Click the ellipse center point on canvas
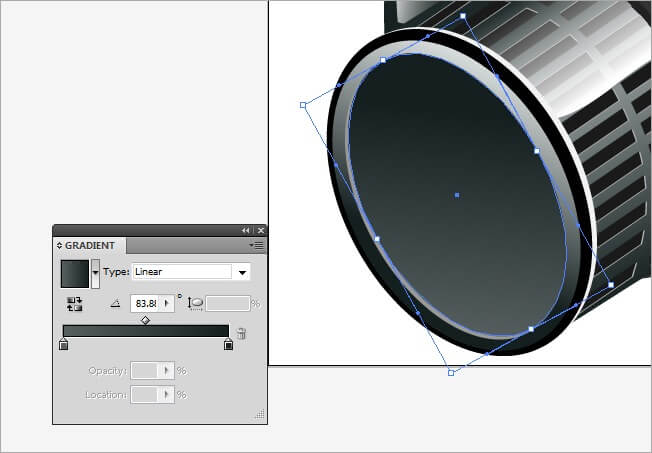Viewport: 652px width, 453px height. (457, 195)
